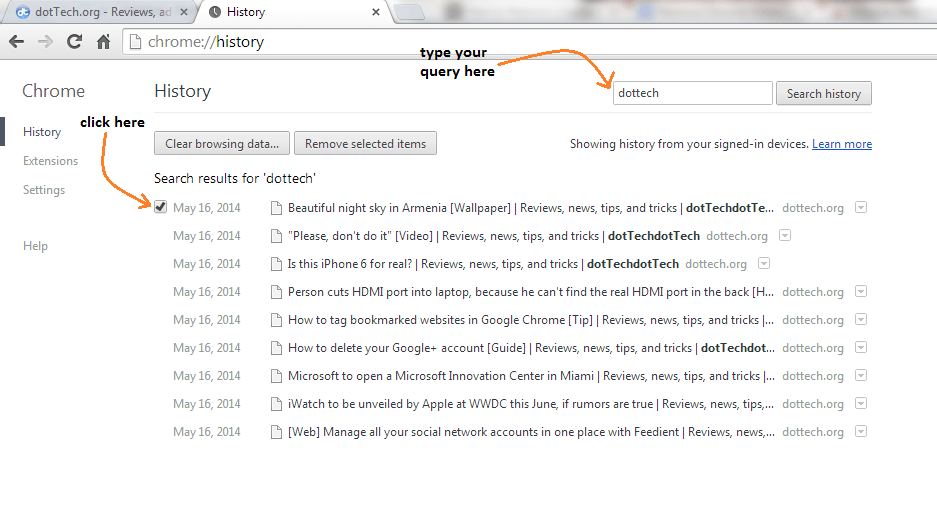937x508 pixels.
Task: Open dropdown menu for Beautiful night sky entry
Action: click(x=861, y=207)
